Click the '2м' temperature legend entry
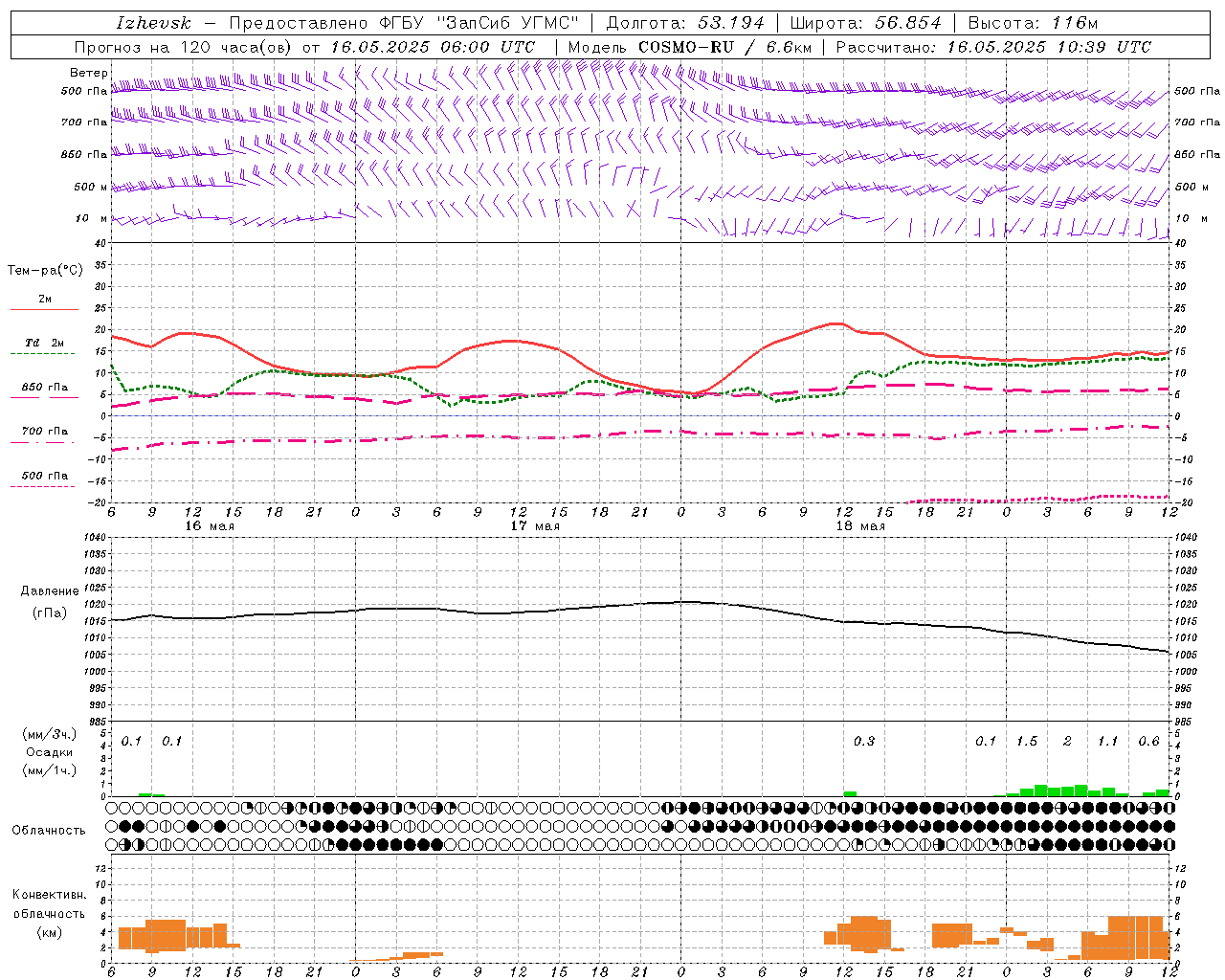1225x980 pixels. (45, 300)
